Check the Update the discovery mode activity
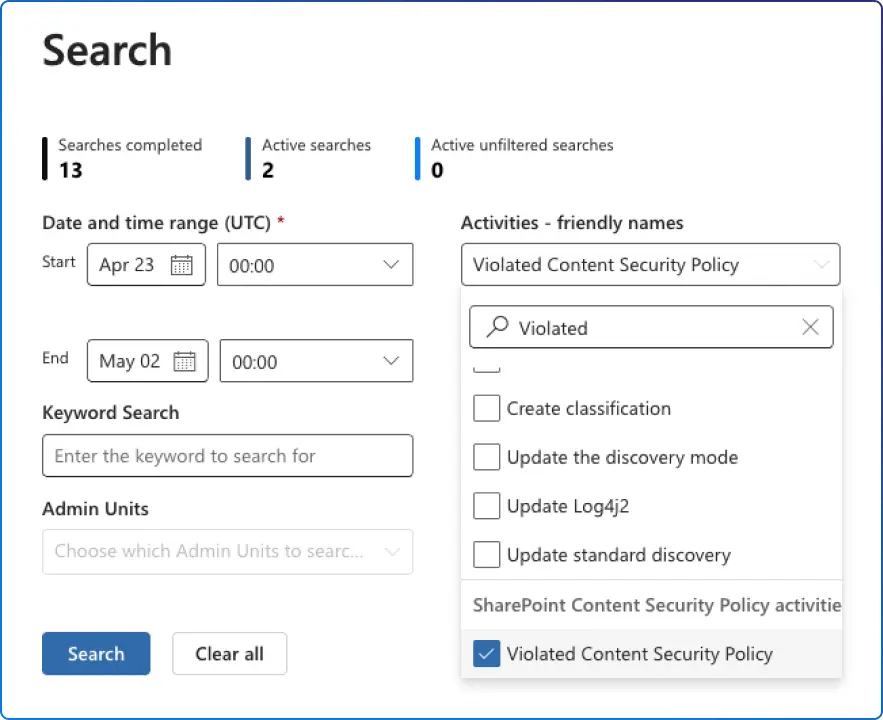The height and width of the screenshot is (720, 883). pyautogui.click(x=486, y=457)
